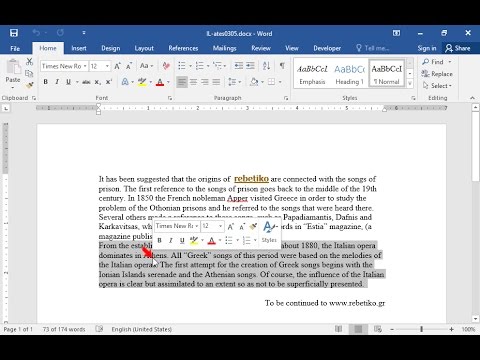Toggle Bold in the ribbon Font group
The height and width of the screenshot is (360, 480).
46,82
